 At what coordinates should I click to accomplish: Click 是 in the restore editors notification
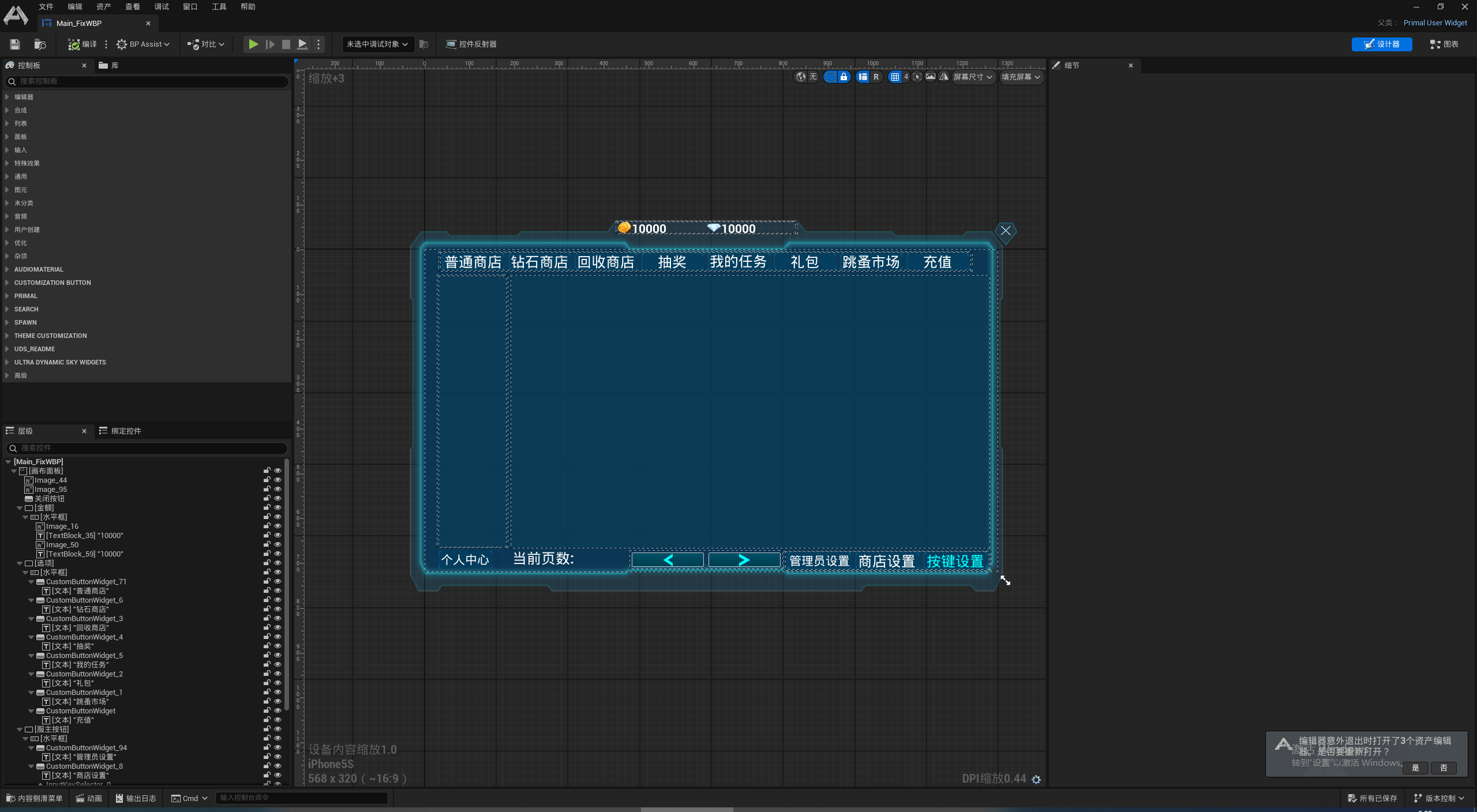(1415, 768)
